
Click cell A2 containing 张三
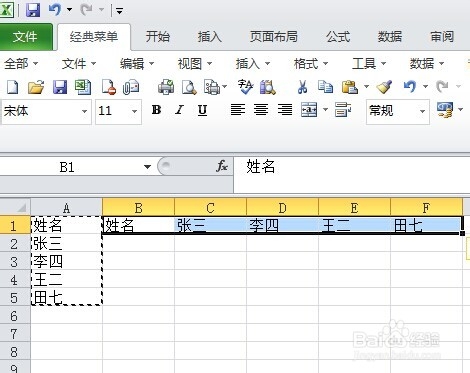click(66, 244)
